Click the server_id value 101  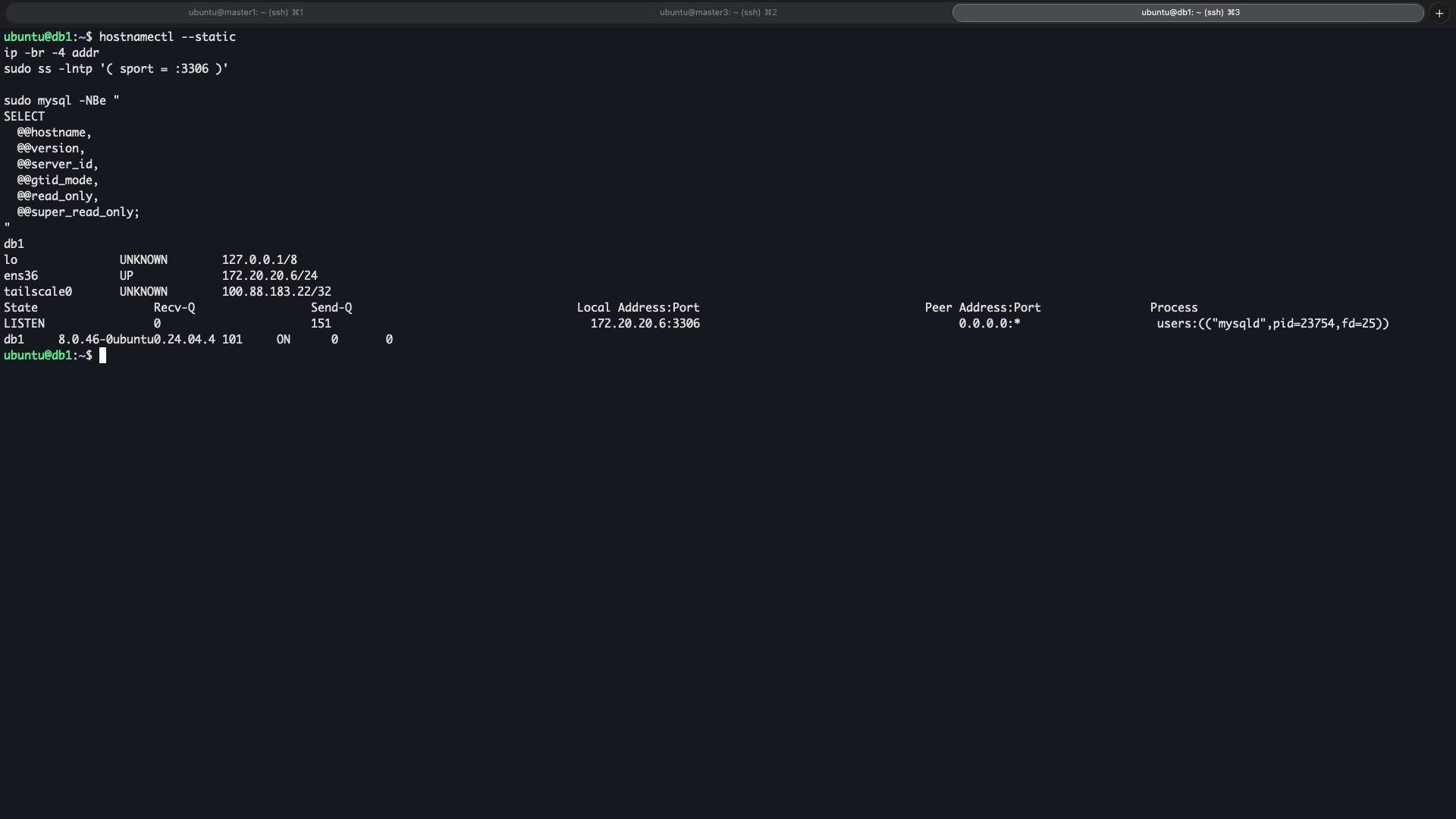coord(231,340)
